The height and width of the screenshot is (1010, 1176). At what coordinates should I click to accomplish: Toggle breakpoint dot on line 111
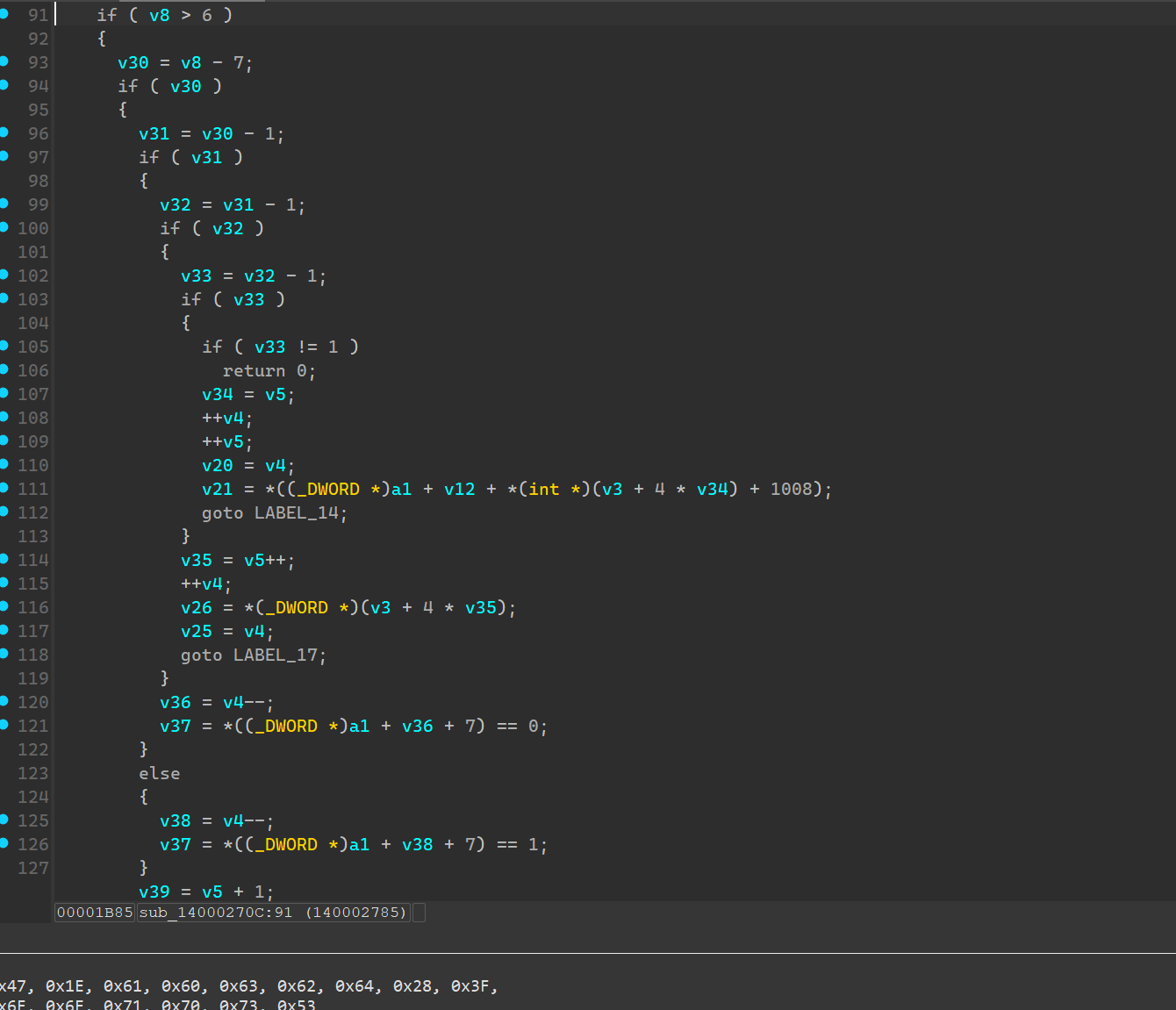tap(4, 488)
